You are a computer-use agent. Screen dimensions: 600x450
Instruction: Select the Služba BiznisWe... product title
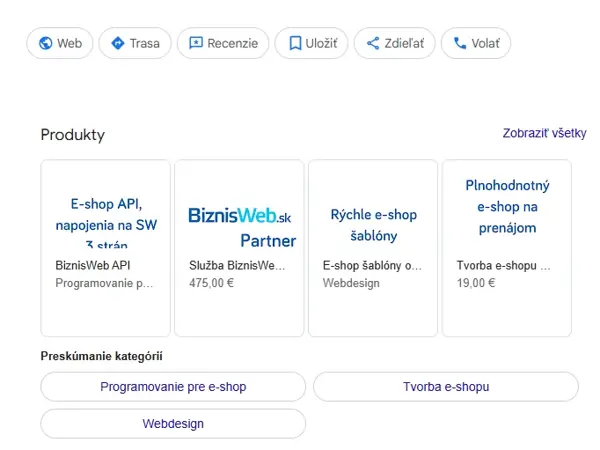click(x=237, y=265)
